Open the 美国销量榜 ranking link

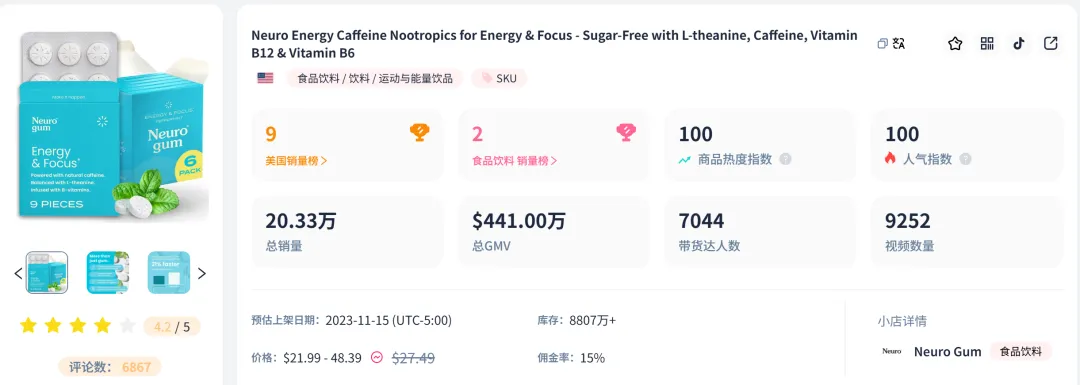296,160
